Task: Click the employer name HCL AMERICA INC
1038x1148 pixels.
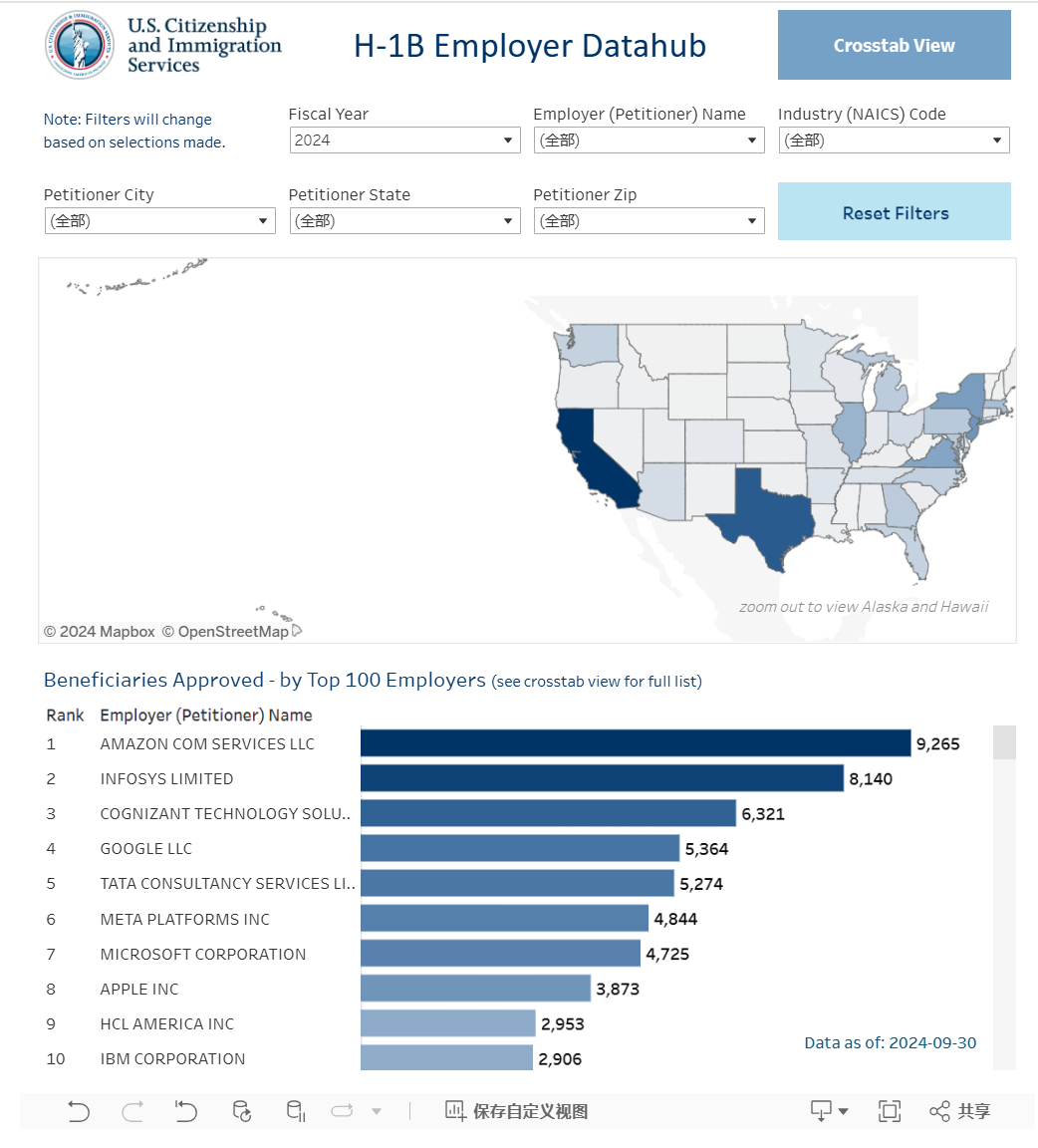Action: pyautogui.click(x=167, y=1024)
